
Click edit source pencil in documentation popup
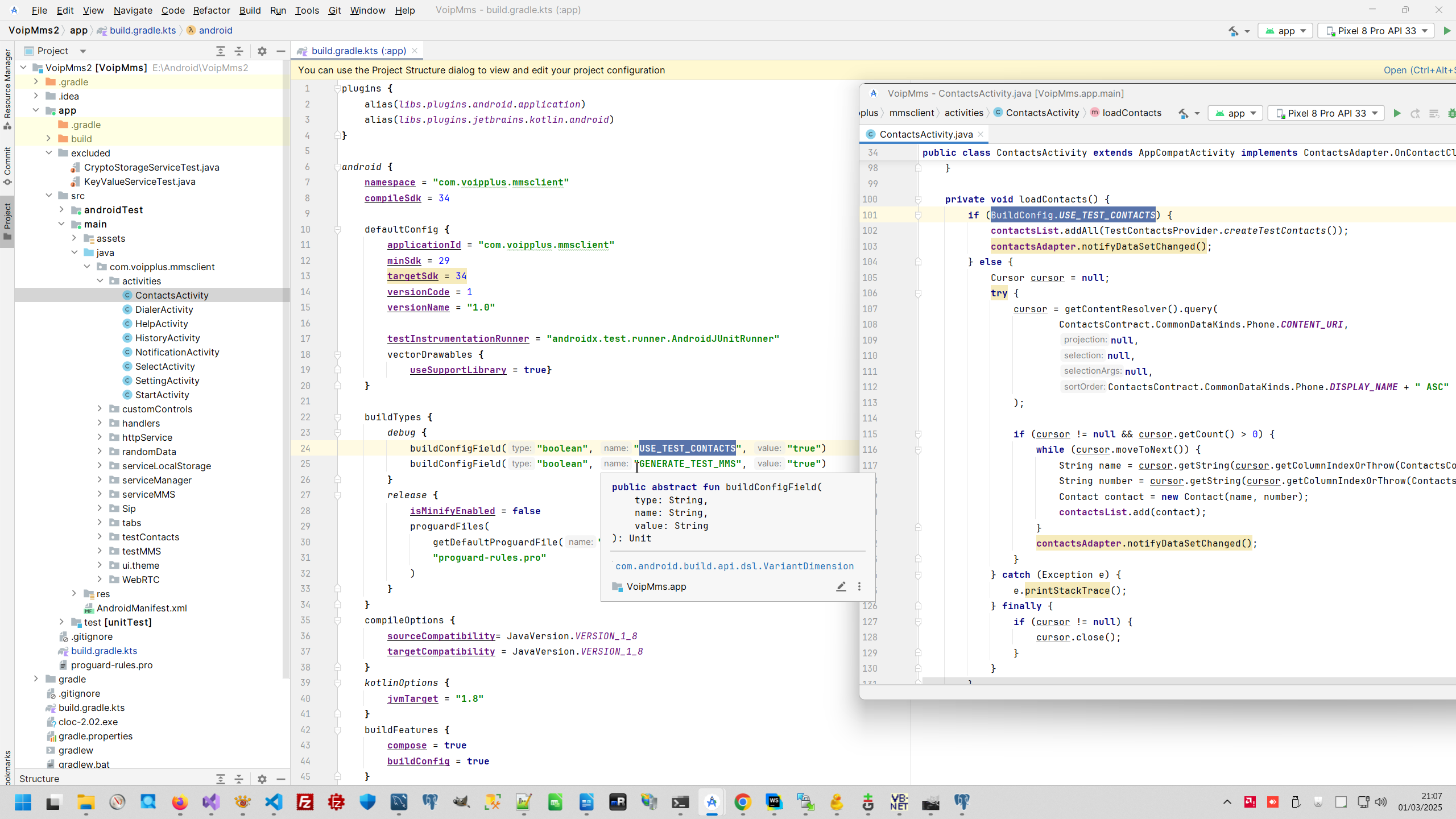click(x=841, y=586)
